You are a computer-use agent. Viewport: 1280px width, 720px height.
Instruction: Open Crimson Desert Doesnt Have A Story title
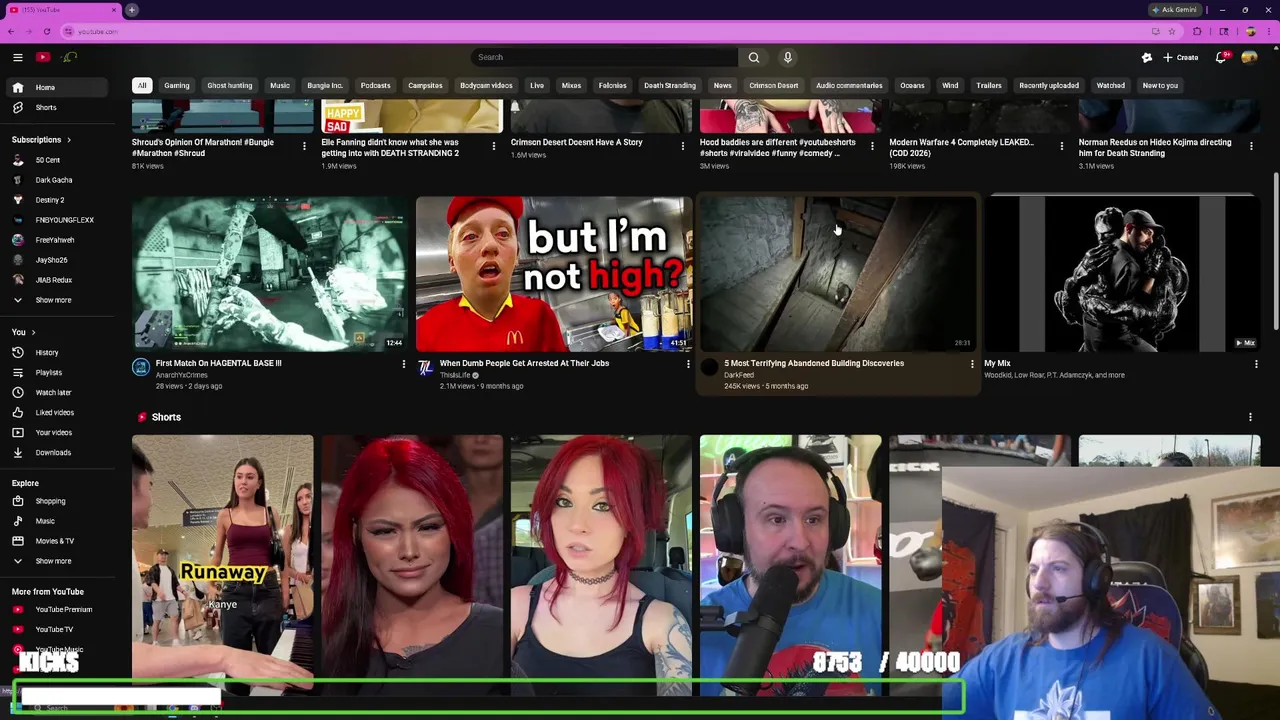(x=576, y=142)
